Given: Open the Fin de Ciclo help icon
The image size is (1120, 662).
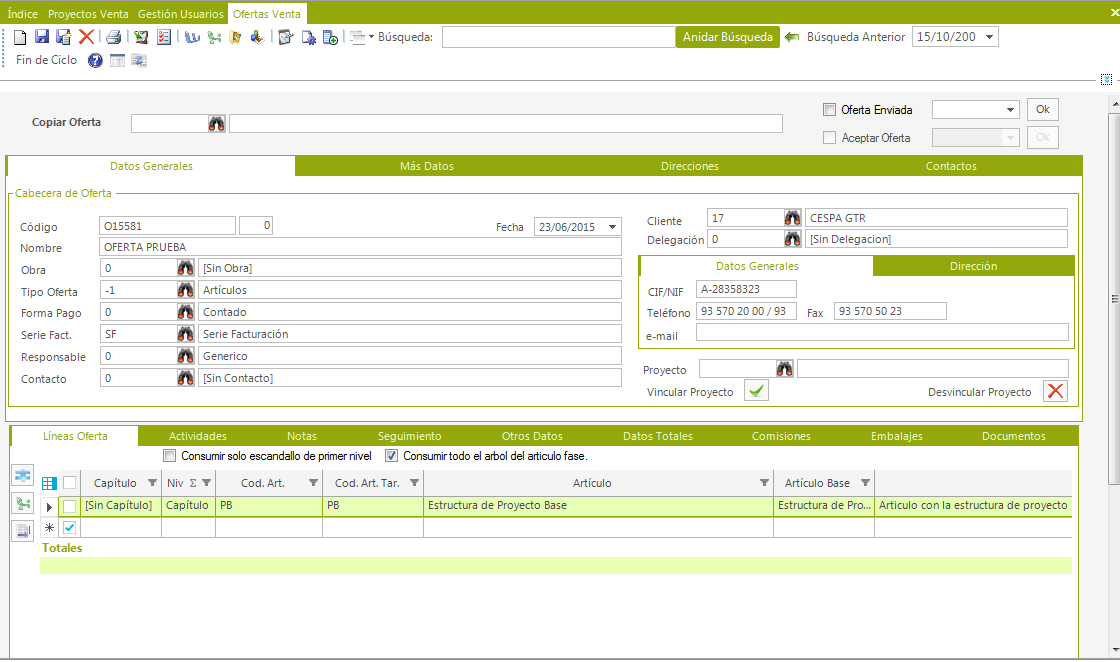Looking at the screenshot, I should 95,60.
